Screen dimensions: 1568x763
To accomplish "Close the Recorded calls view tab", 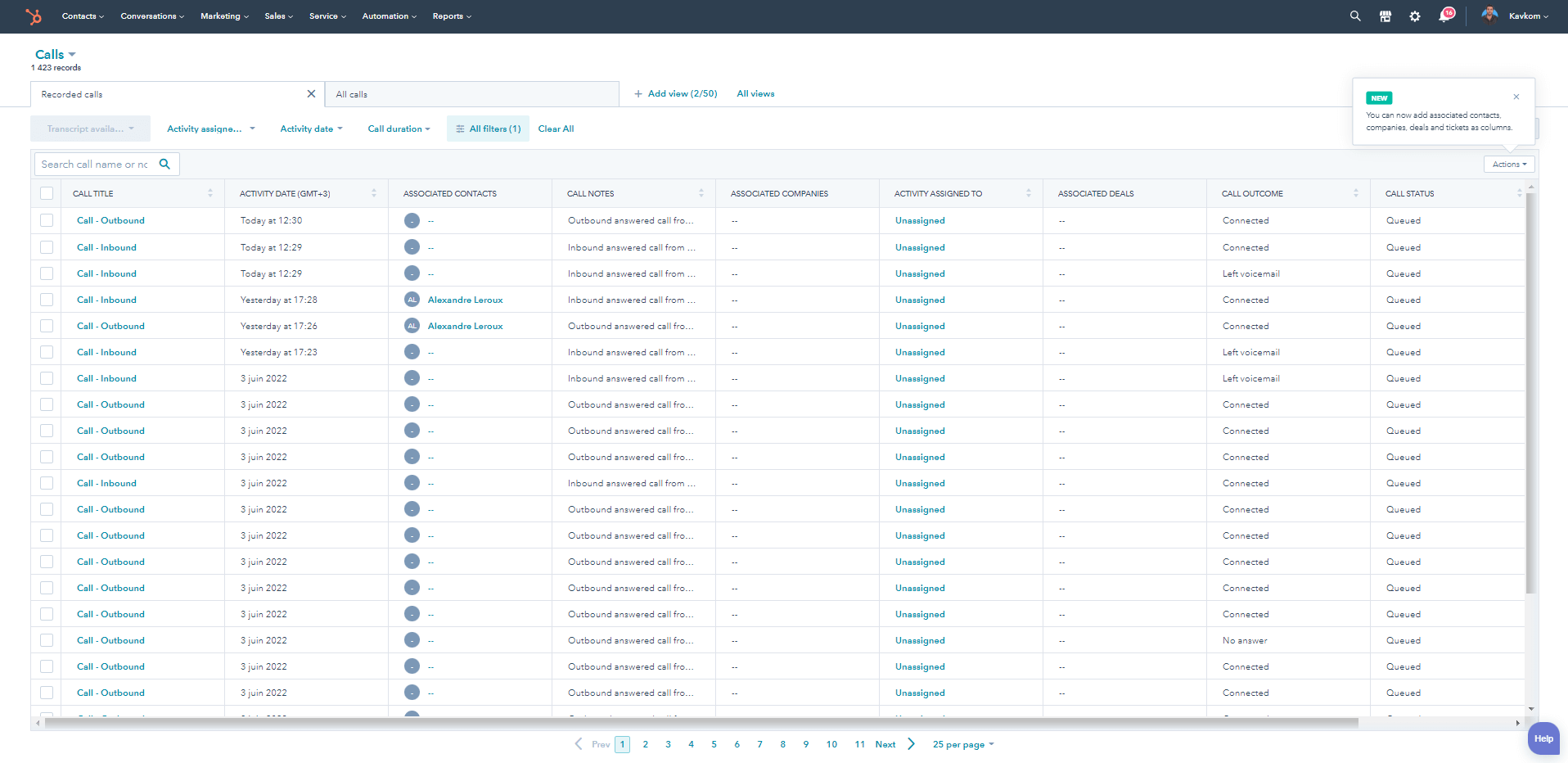I will click(x=311, y=94).
